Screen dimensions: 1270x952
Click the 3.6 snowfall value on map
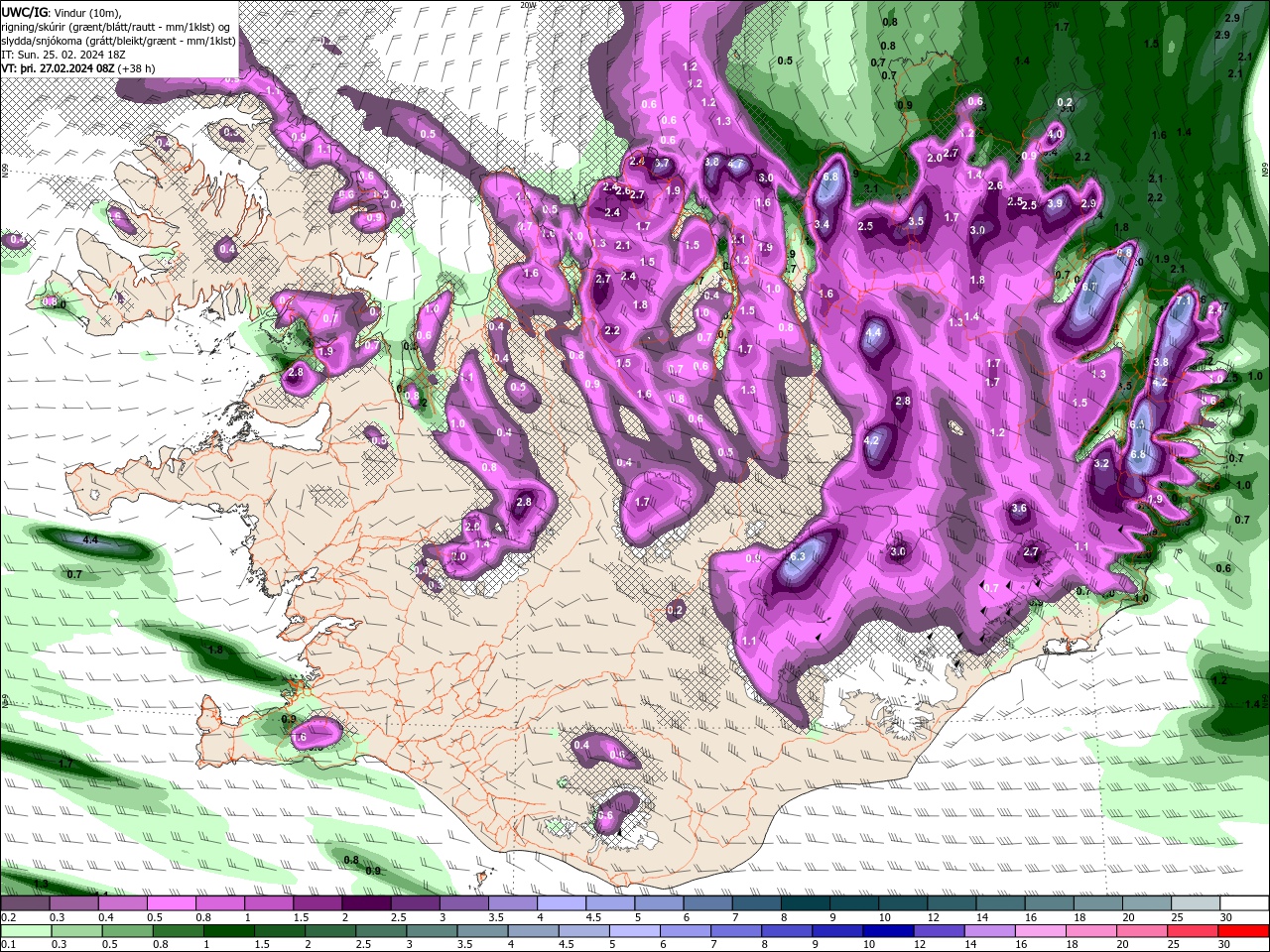coord(1019,508)
